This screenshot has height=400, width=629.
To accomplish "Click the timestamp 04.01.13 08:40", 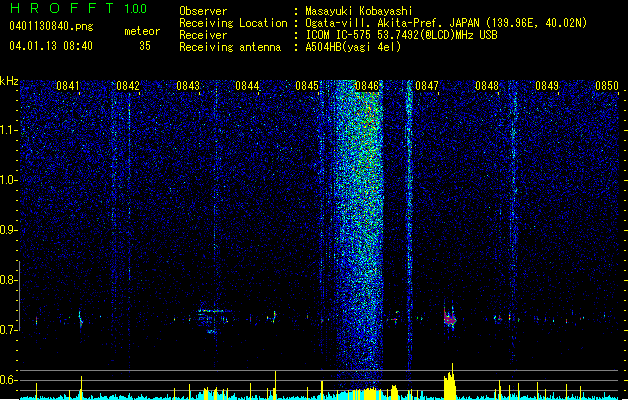I will point(51,46).
